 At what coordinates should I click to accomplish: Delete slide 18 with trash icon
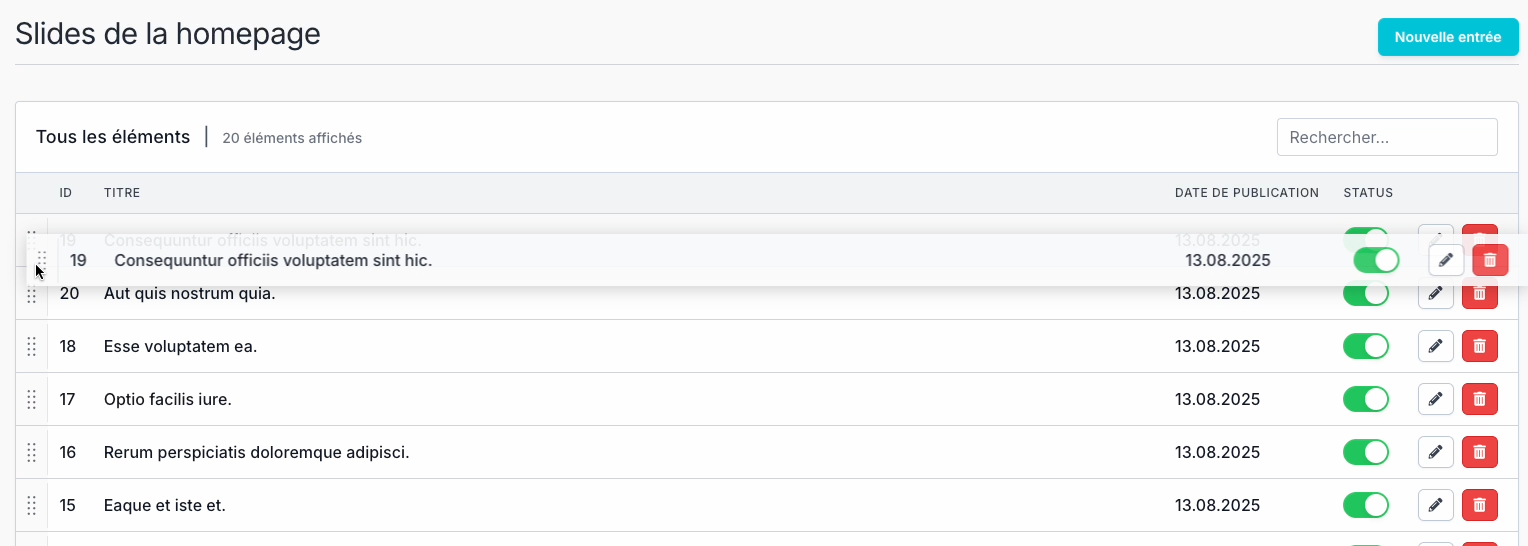pos(1479,346)
